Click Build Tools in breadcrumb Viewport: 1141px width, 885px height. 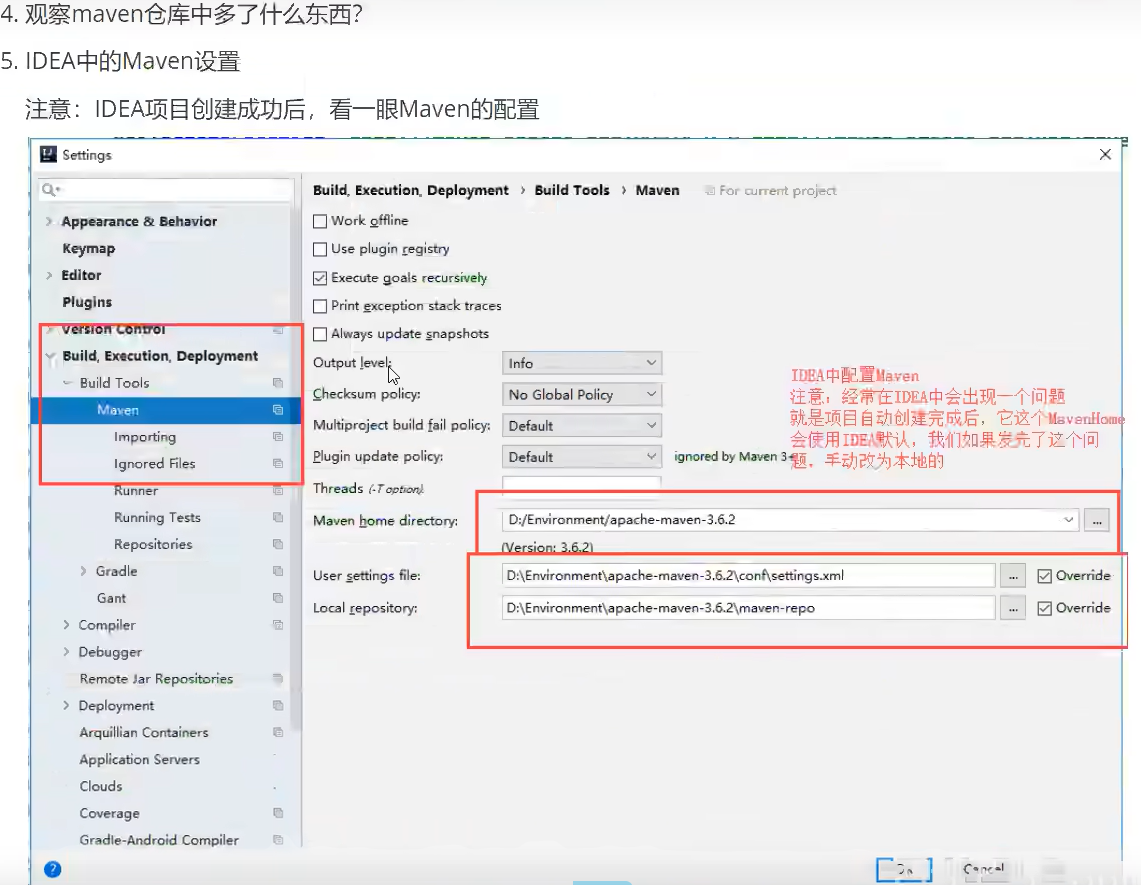tap(572, 190)
